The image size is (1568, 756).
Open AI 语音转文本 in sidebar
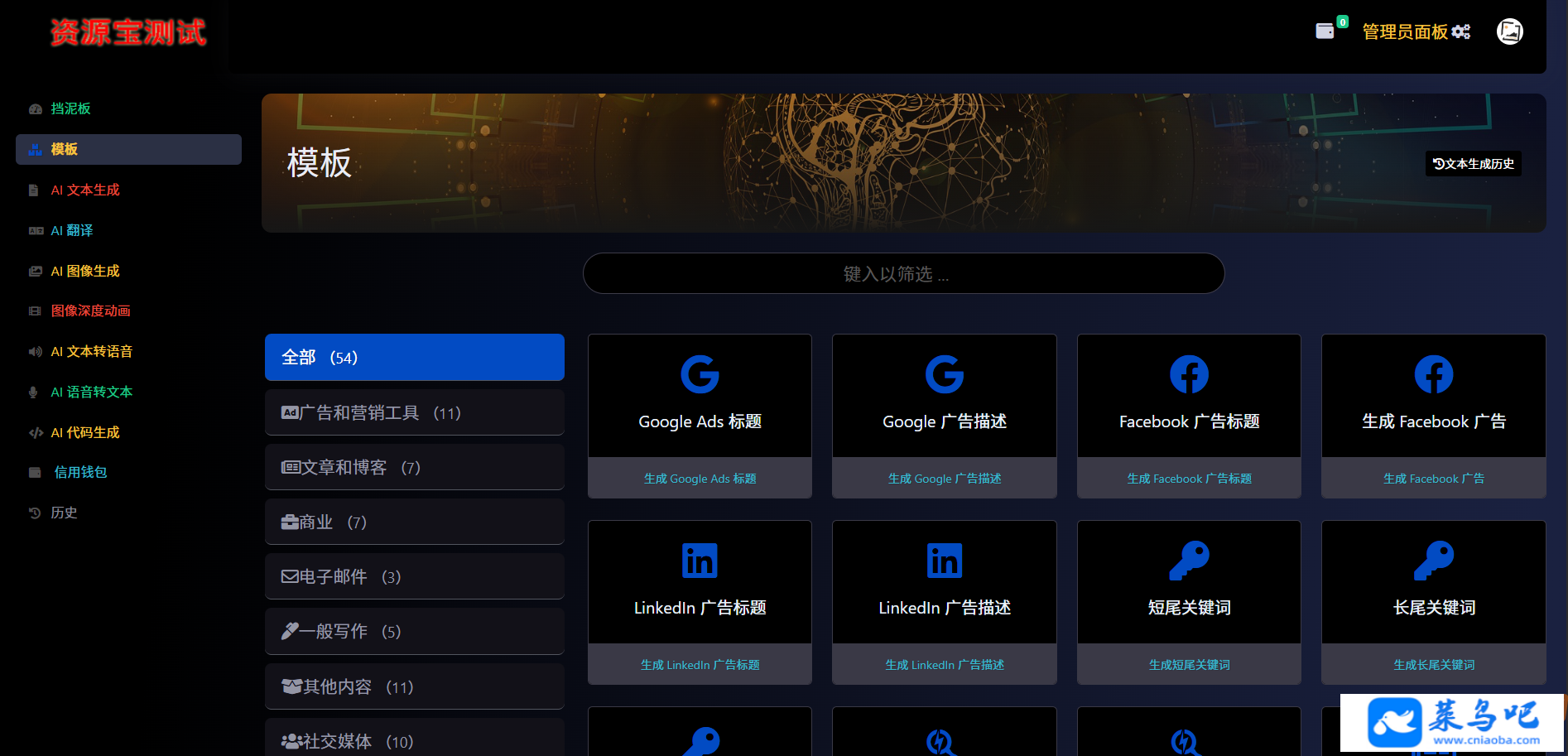point(128,392)
